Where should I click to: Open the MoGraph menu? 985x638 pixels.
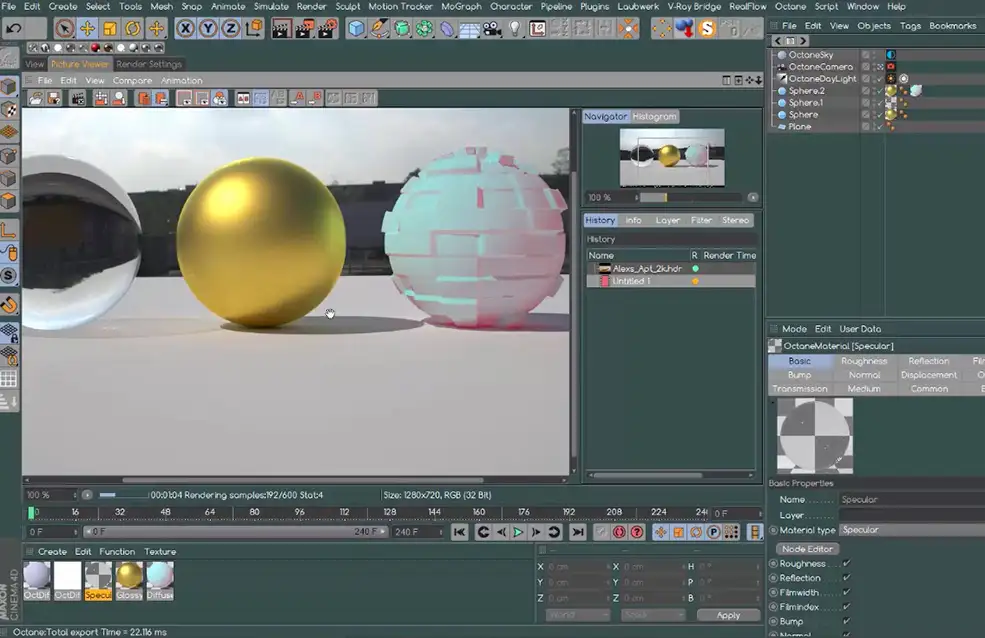point(460,6)
